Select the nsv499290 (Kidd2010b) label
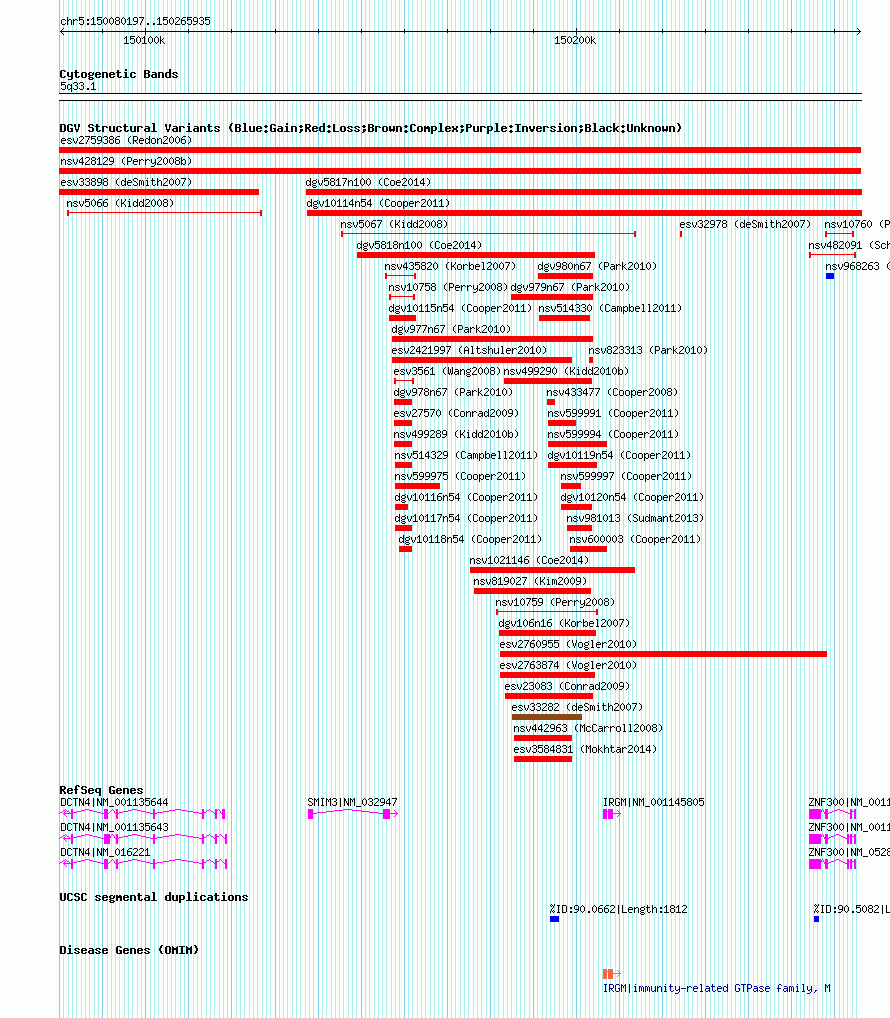The image size is (890, 1018). pos(567,371)
